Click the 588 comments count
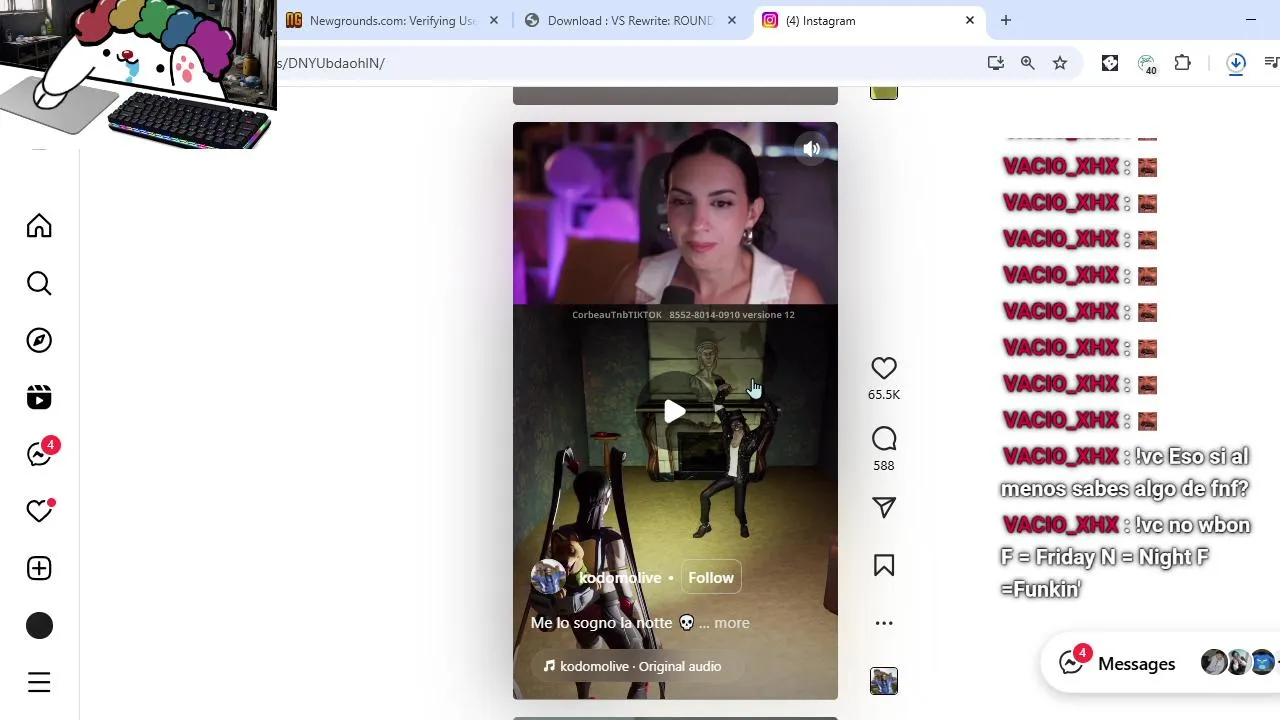 tap(884, 466)
